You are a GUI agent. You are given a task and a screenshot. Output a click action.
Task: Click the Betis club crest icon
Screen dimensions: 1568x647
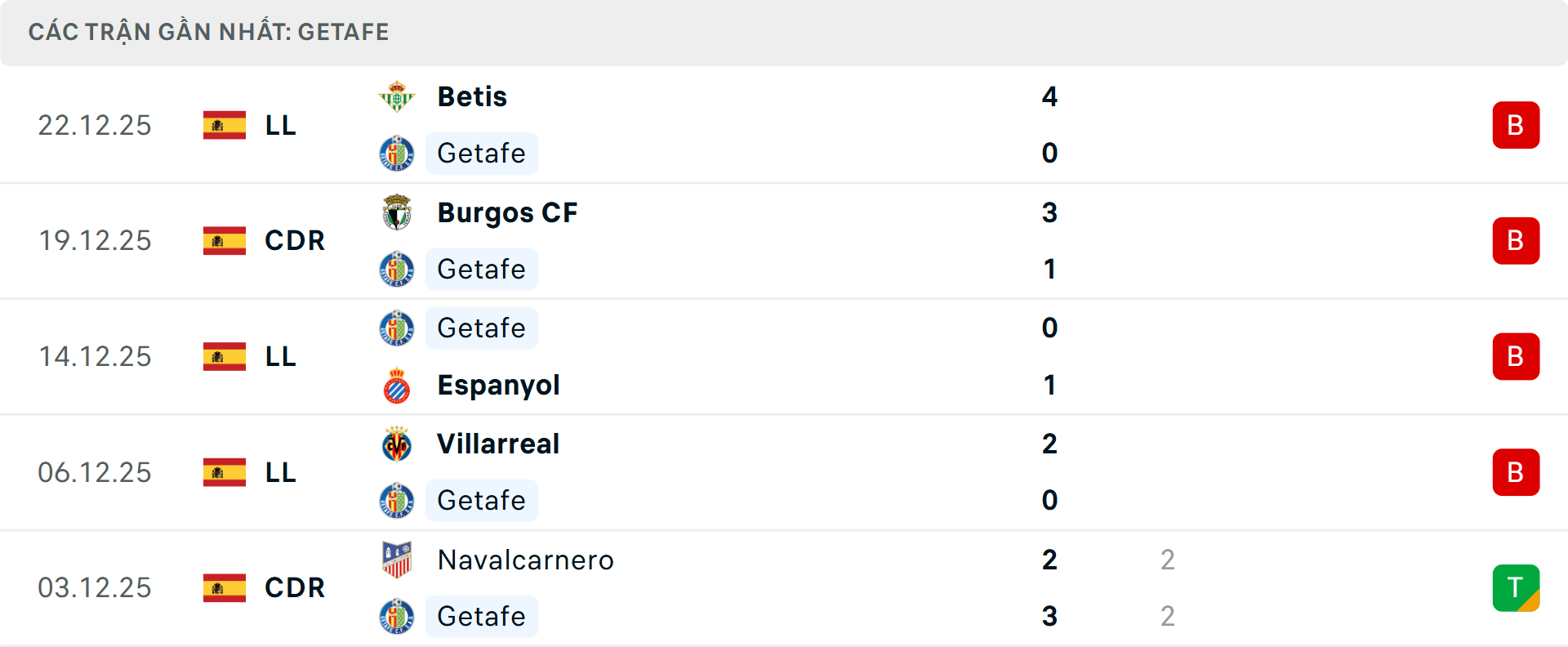397,96
